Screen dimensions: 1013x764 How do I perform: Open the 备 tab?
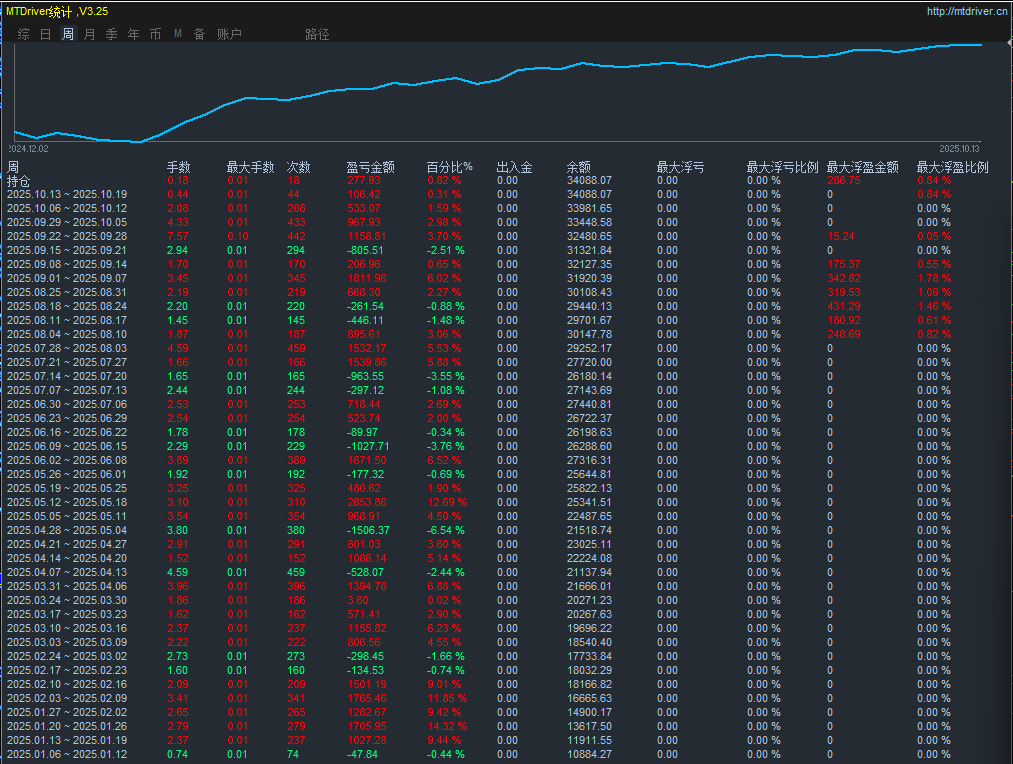(x=199, y=34)
